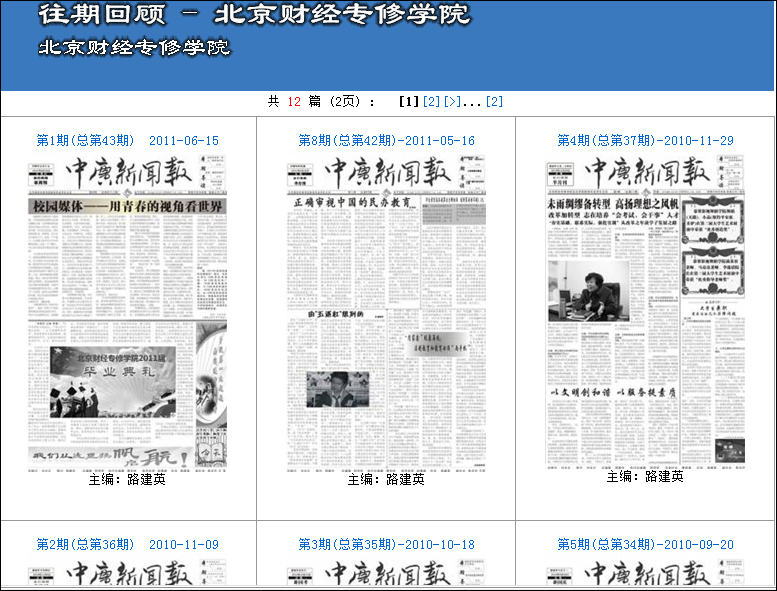Open issue 第8期(总第42期)-2011-05-16 link

click(x=386, y=141)
